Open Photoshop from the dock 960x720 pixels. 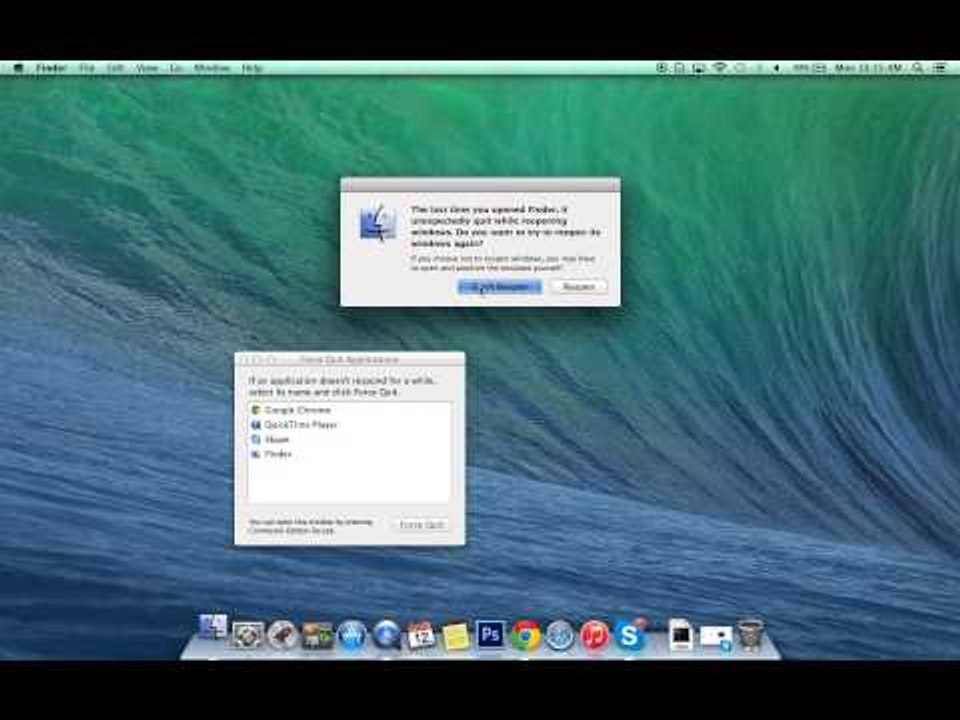490,635
